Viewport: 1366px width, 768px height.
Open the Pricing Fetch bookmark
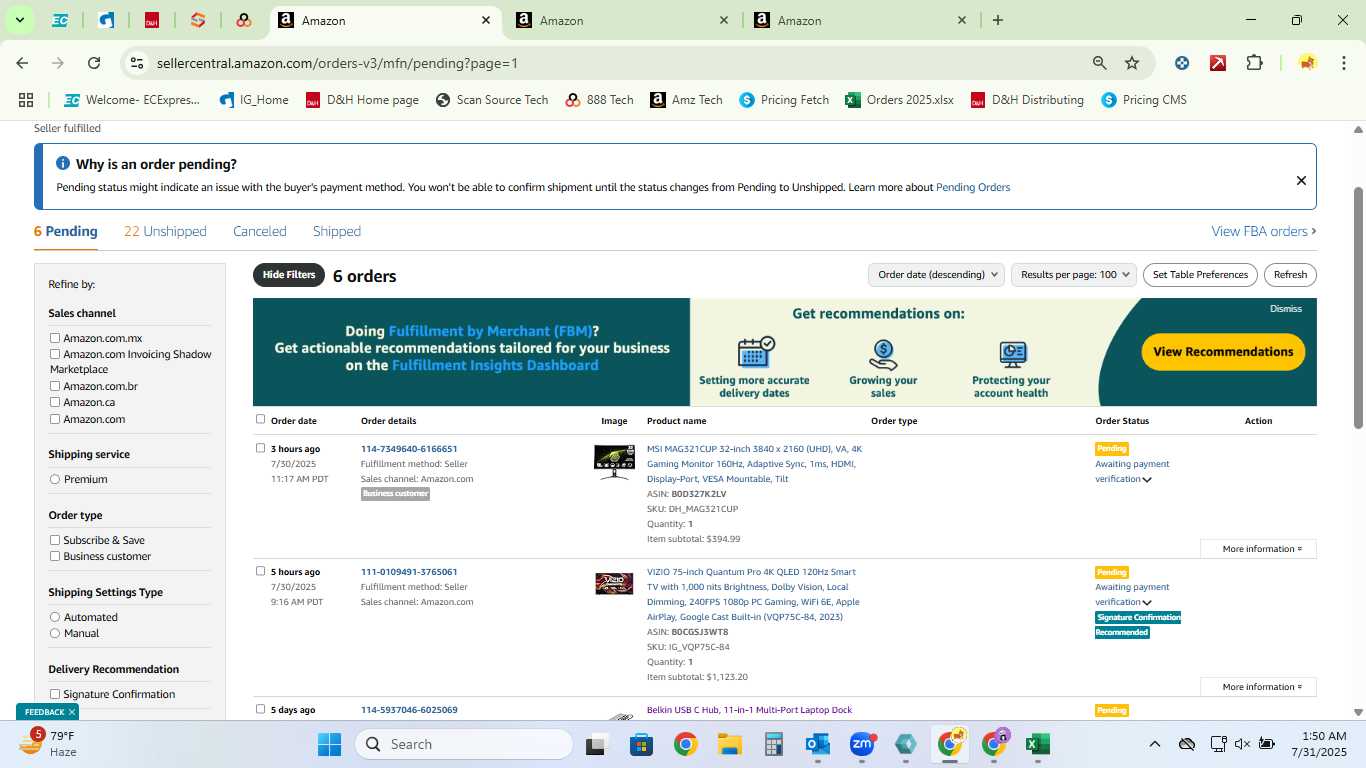(784, 100)
